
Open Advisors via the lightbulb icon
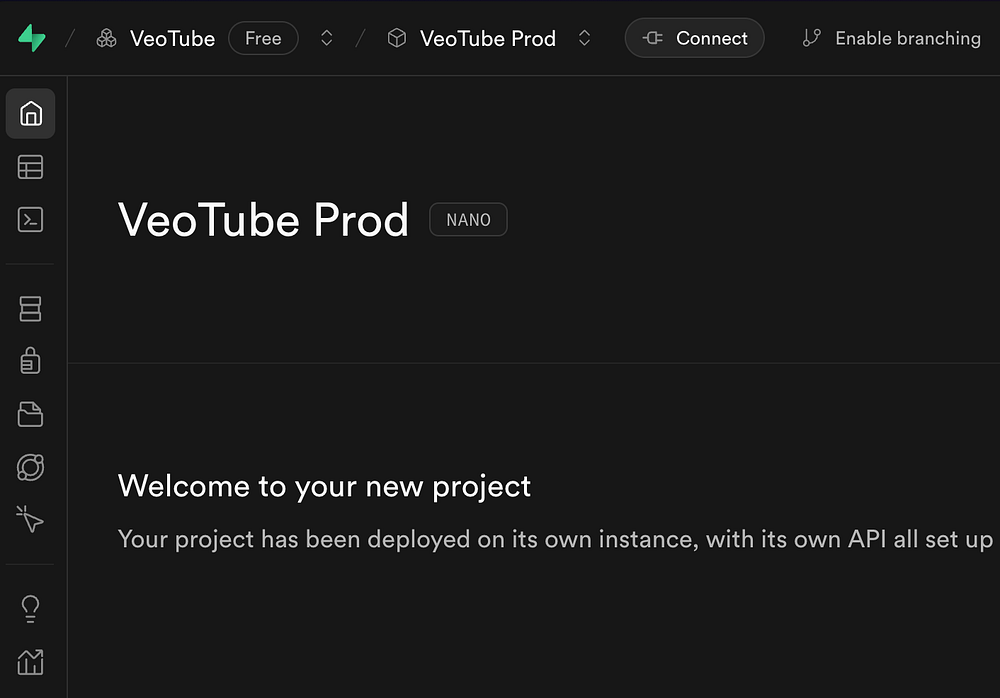click(x=31, y=608)
